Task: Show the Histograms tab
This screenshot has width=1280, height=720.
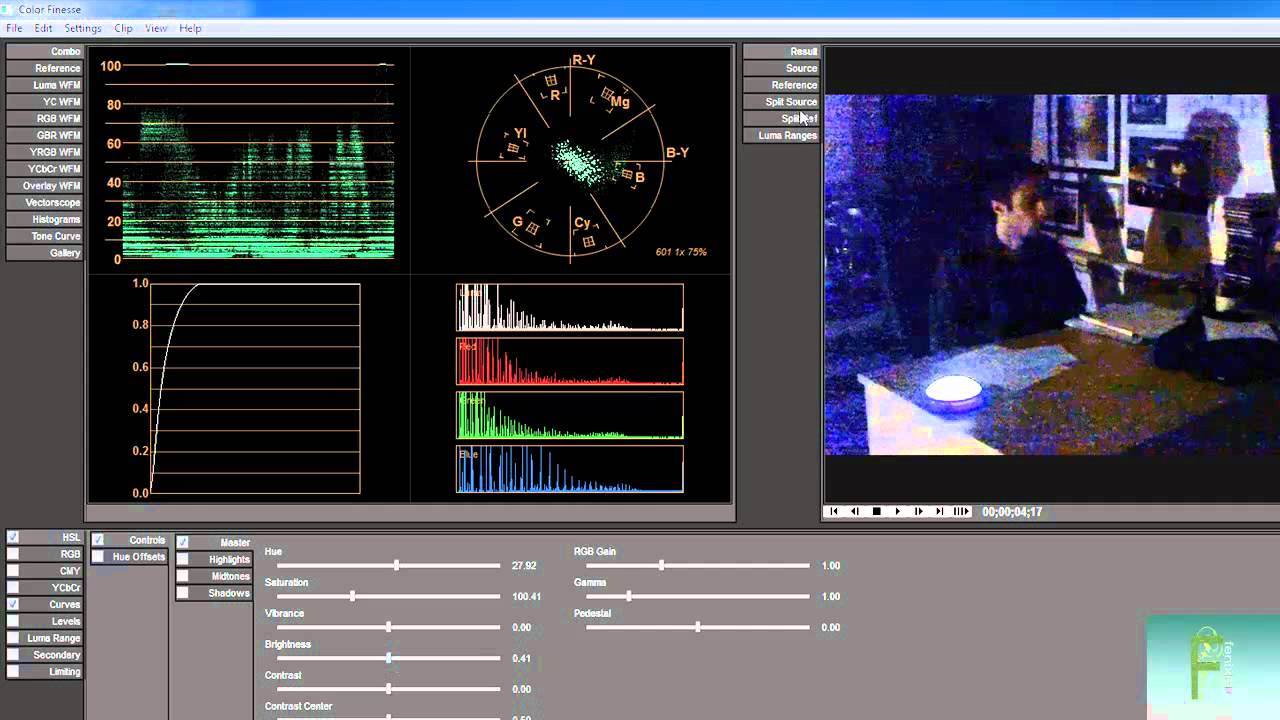Action: click(x=44, y=219)
